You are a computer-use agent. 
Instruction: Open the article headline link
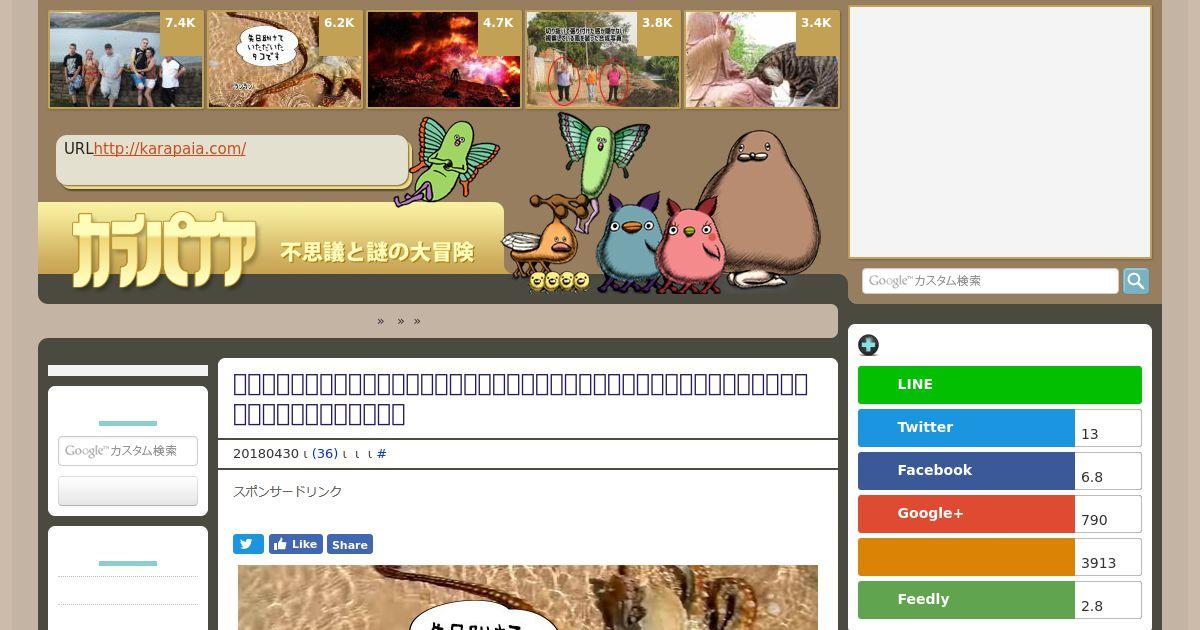(520, 398)
